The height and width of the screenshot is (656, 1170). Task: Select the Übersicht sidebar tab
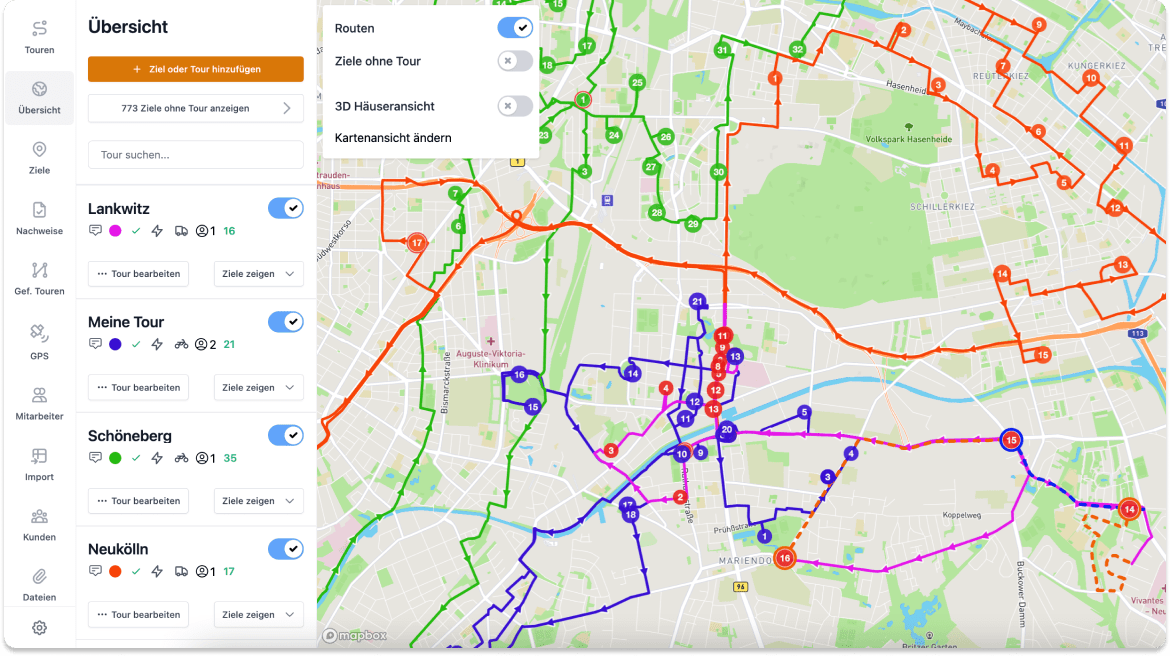tap(40, 98)
